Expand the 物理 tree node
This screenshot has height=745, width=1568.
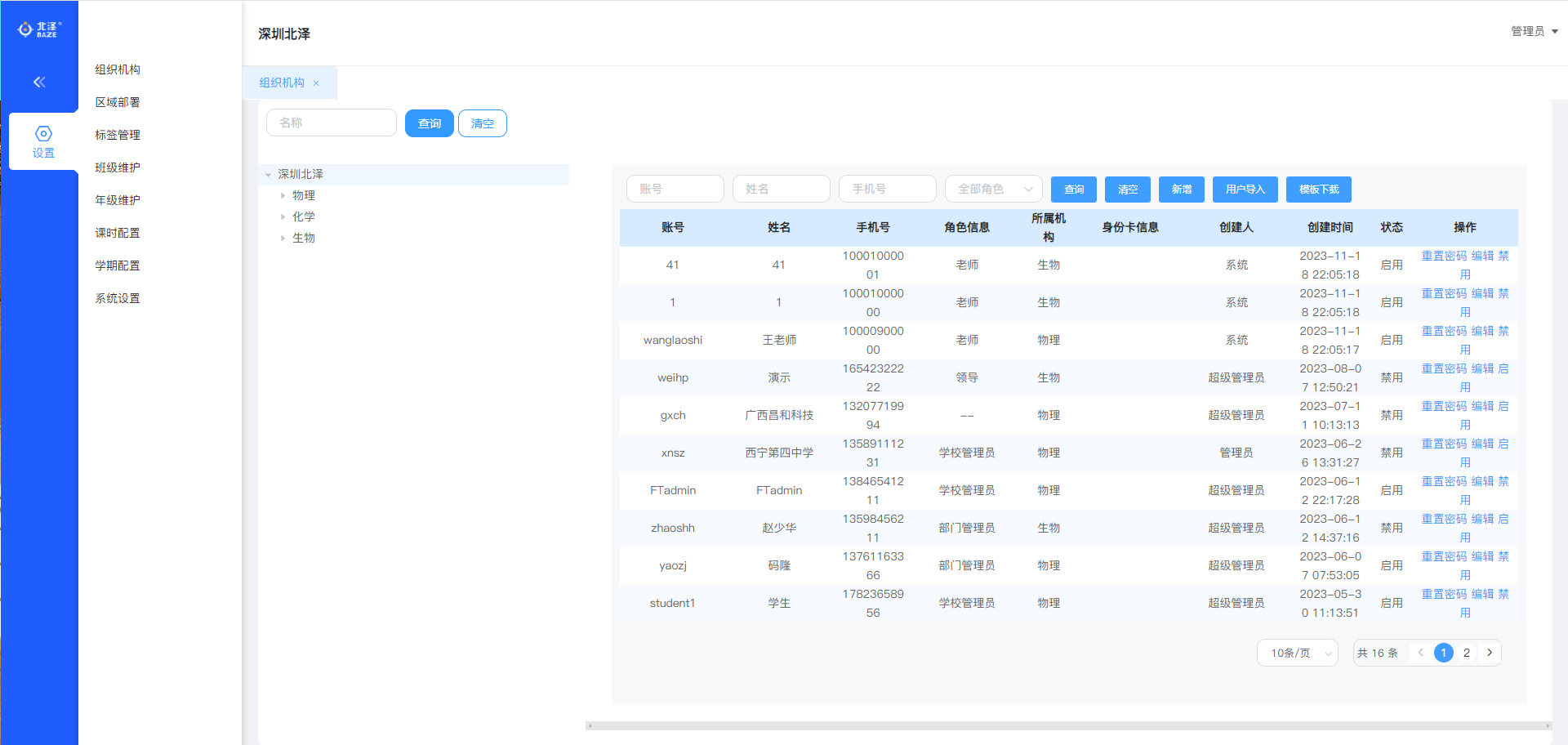(x=283, y=196)
